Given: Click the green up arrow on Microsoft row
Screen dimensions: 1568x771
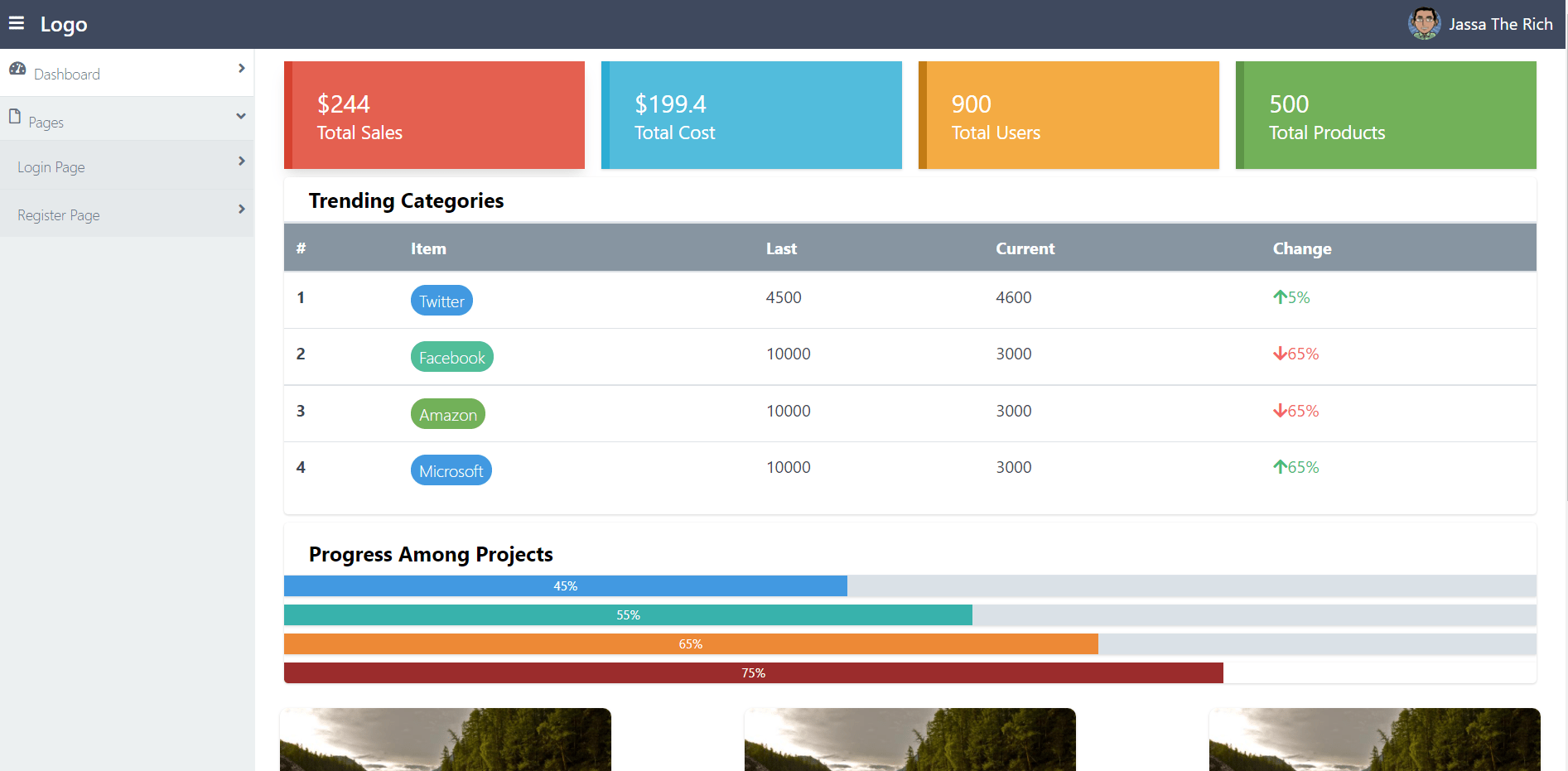Looking at the screenshot, I should click(1280, 467).
